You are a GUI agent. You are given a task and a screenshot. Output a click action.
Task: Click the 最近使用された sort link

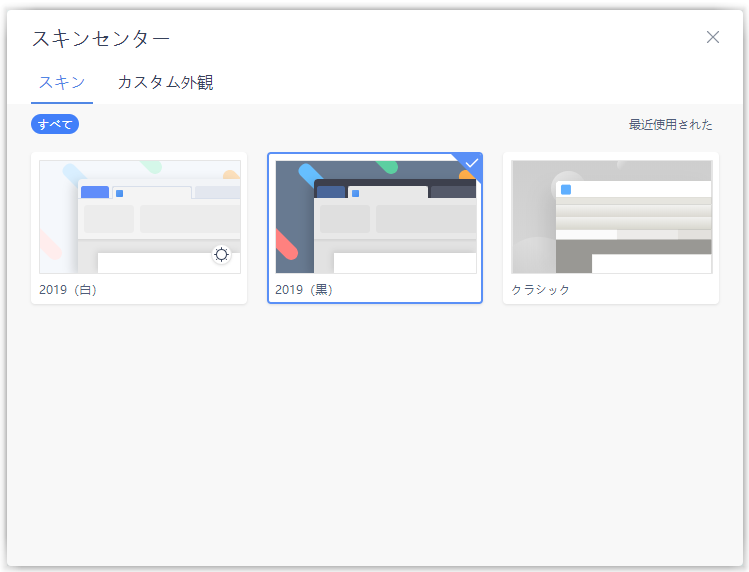670,125
